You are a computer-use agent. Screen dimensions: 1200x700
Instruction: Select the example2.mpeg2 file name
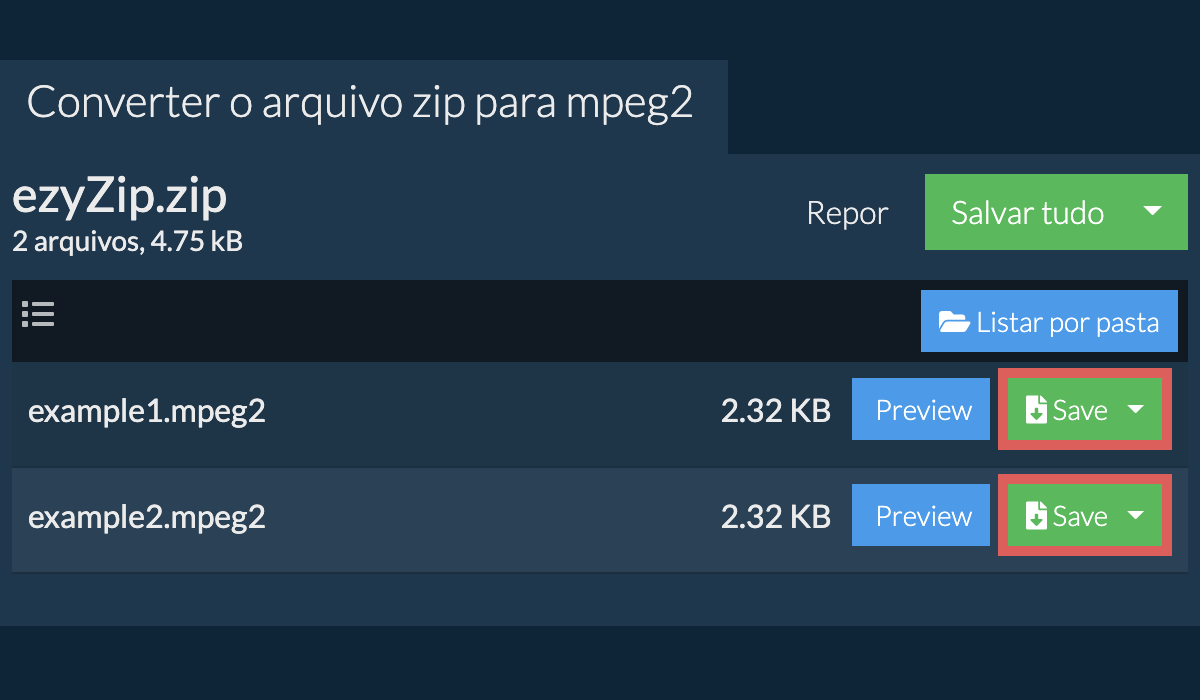pos(147,516)
